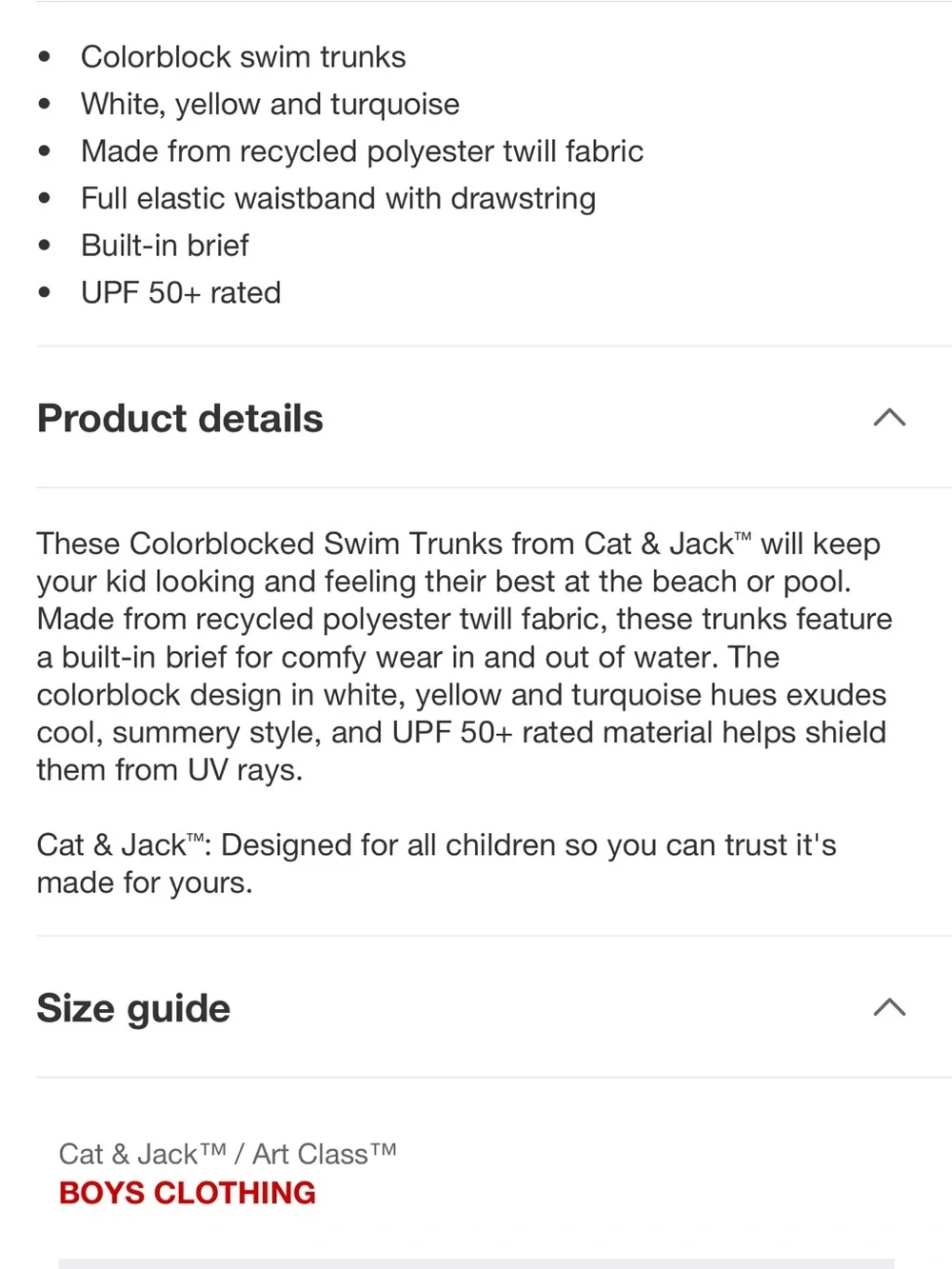Tap the UPF 50+ rated bullet

point(181,292)
